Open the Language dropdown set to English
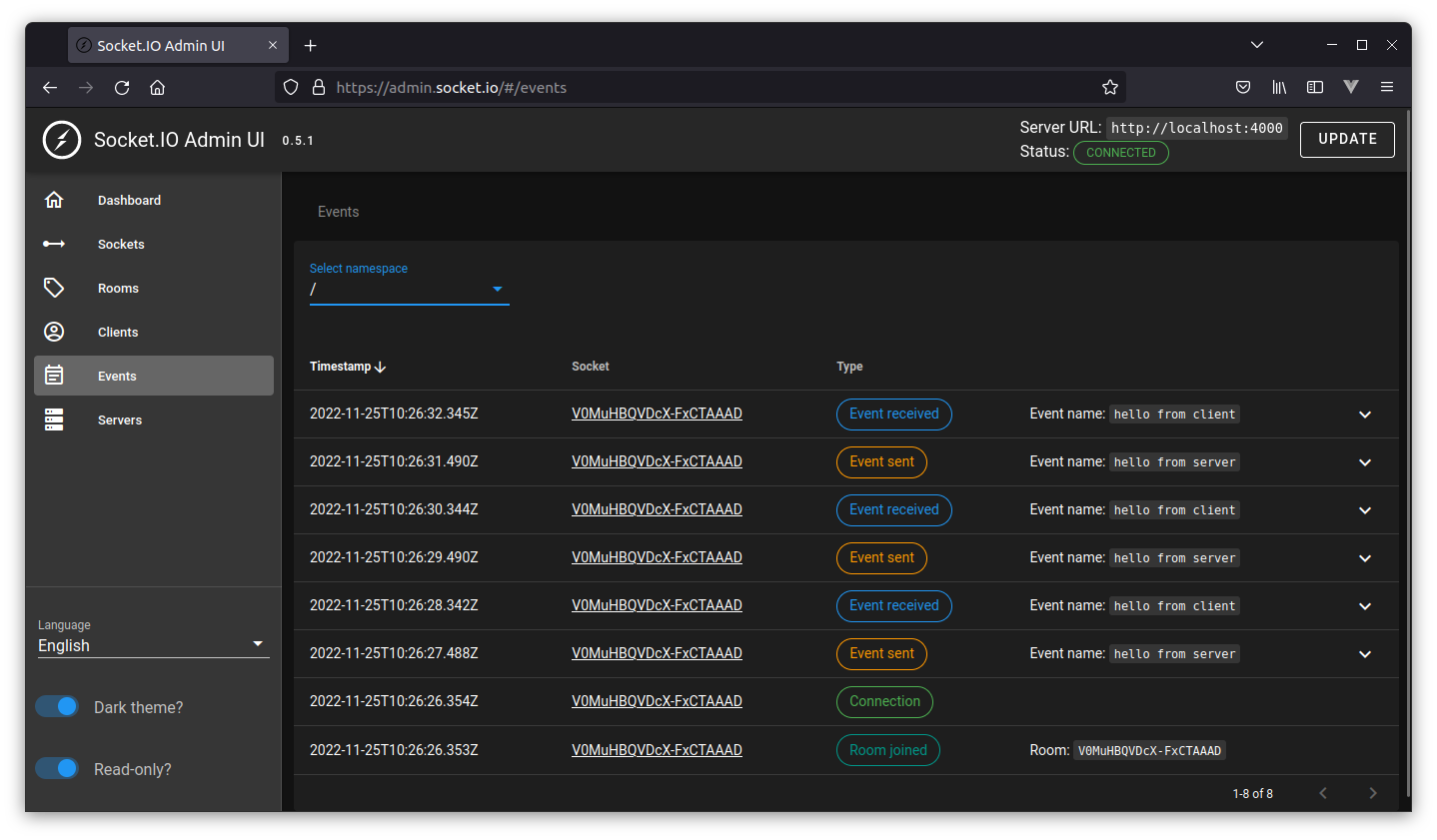This screenshot has height=840, width=1437. point(152,645)
